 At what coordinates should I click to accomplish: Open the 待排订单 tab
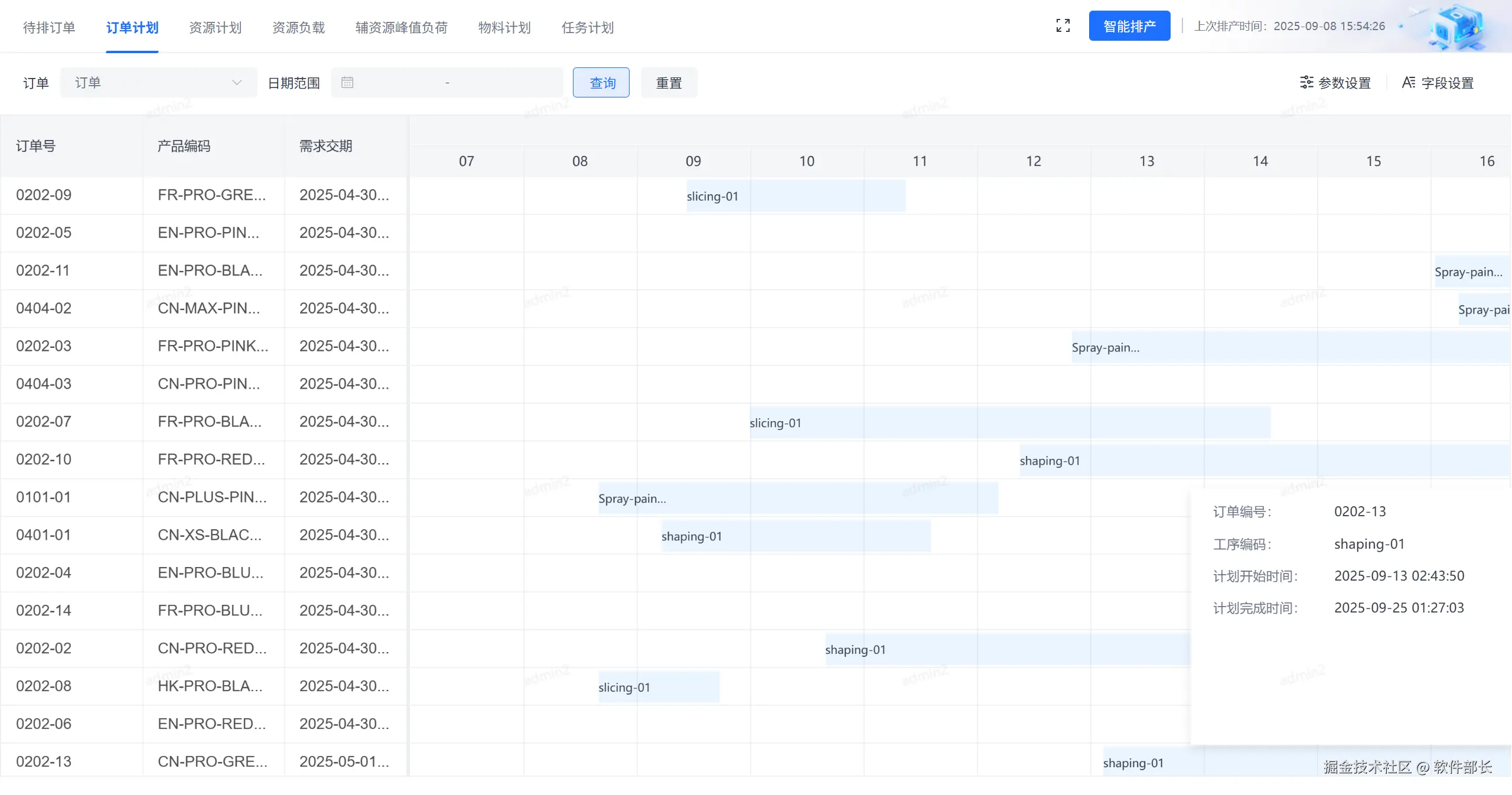49,28
